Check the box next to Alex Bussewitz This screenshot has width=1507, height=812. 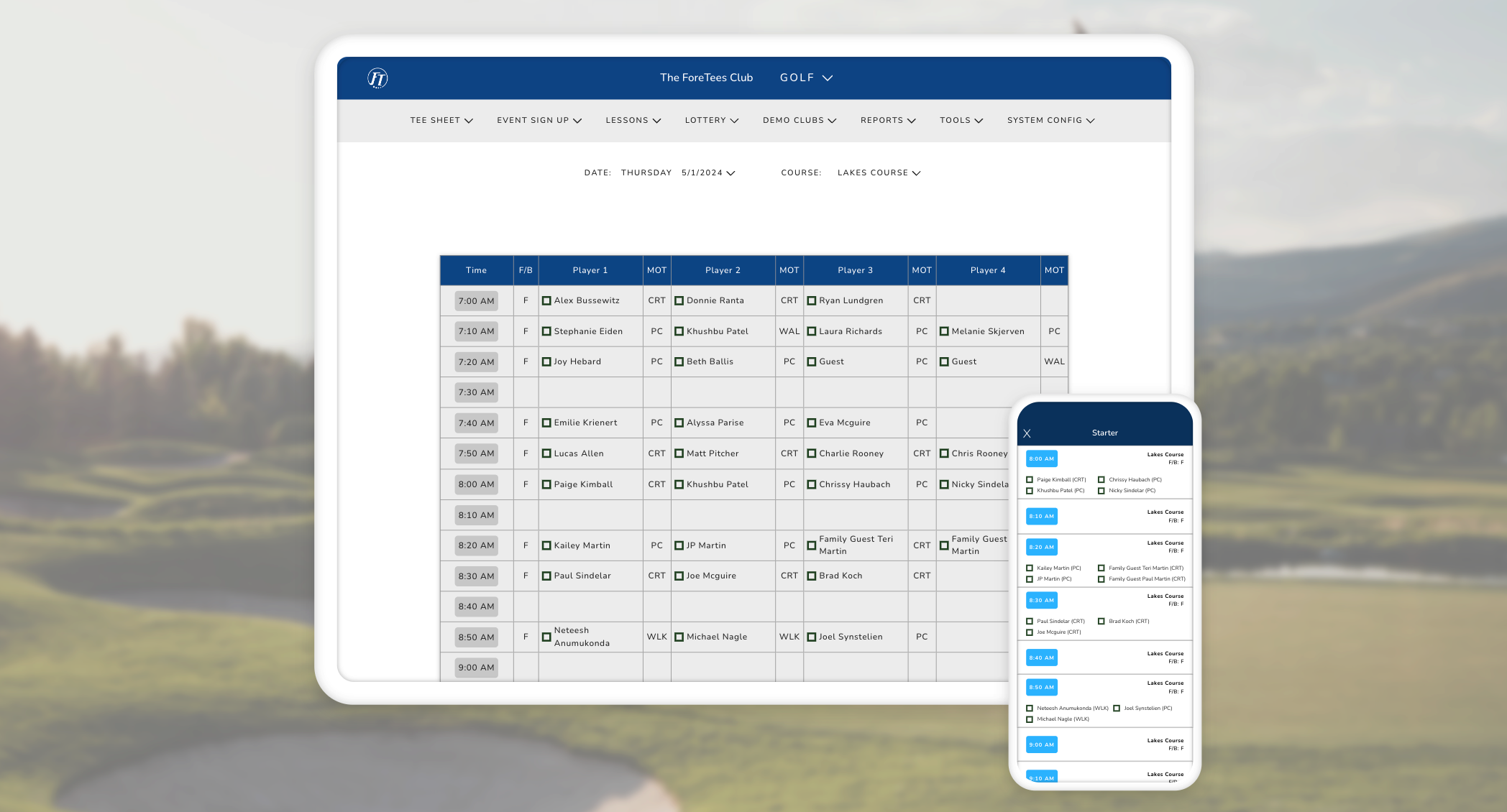click(x=546, y=300)
